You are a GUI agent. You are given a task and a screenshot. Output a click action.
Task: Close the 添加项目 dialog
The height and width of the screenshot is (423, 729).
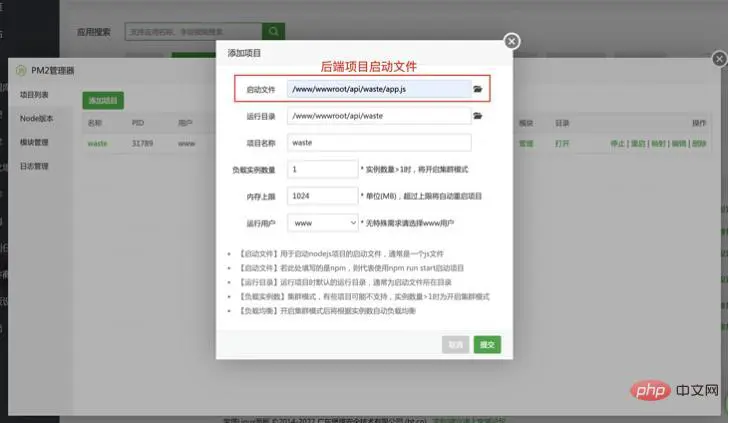tap(511, 41)
